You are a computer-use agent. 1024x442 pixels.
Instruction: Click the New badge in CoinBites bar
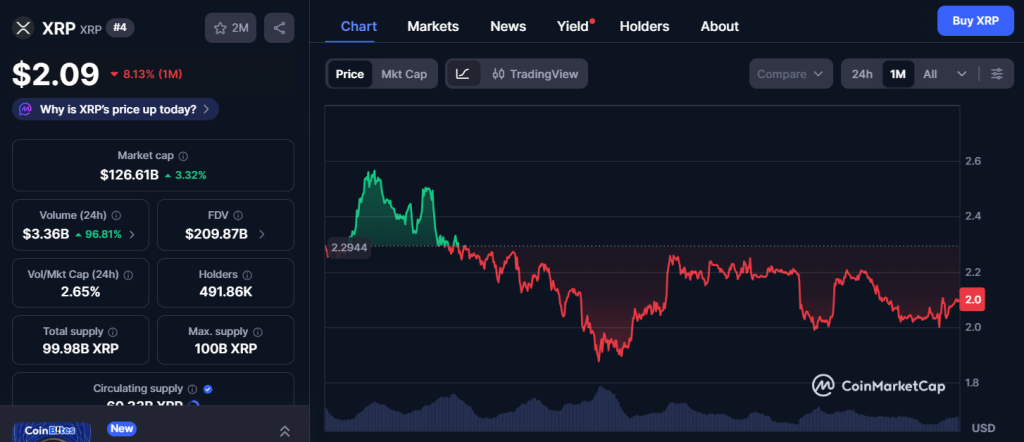coord(121,428)
